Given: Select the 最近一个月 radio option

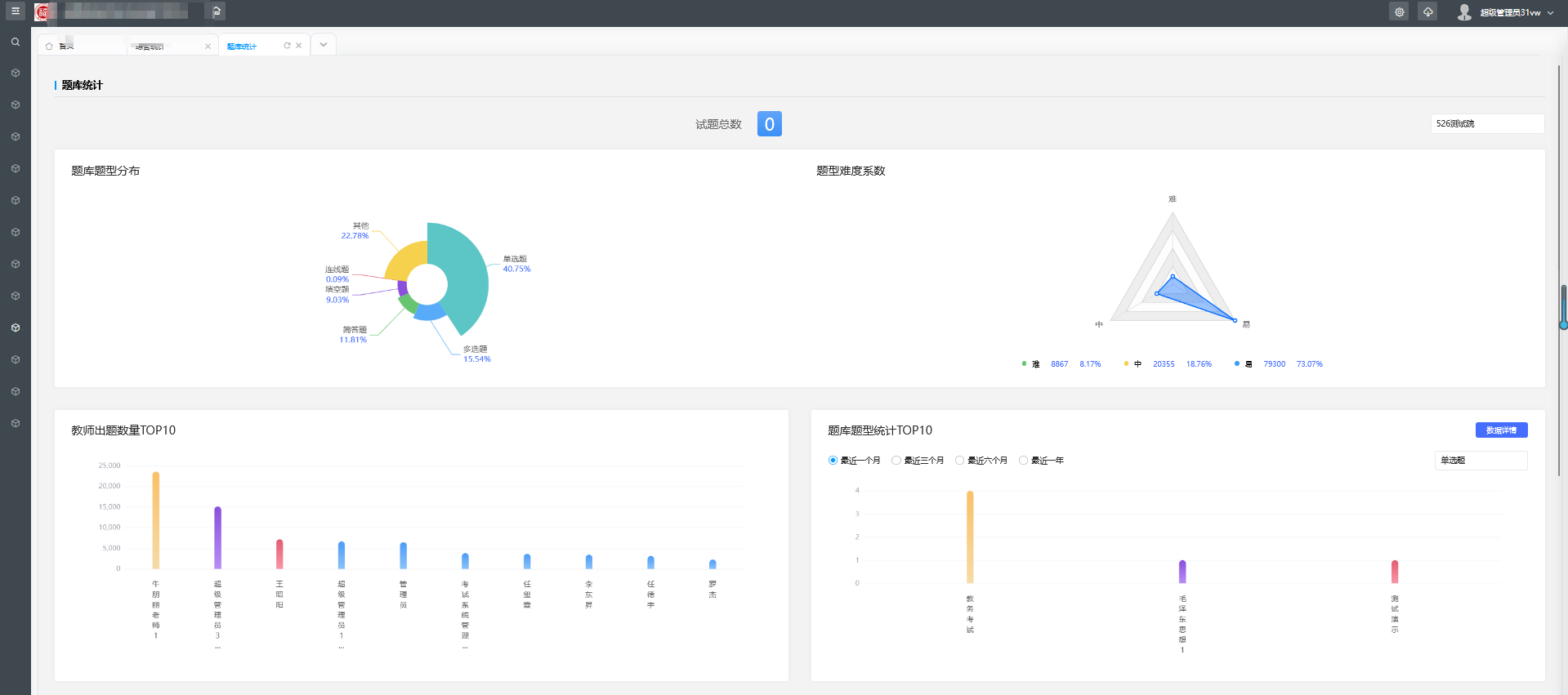Looking at the screenshot, I should click(x=833, y=461).
